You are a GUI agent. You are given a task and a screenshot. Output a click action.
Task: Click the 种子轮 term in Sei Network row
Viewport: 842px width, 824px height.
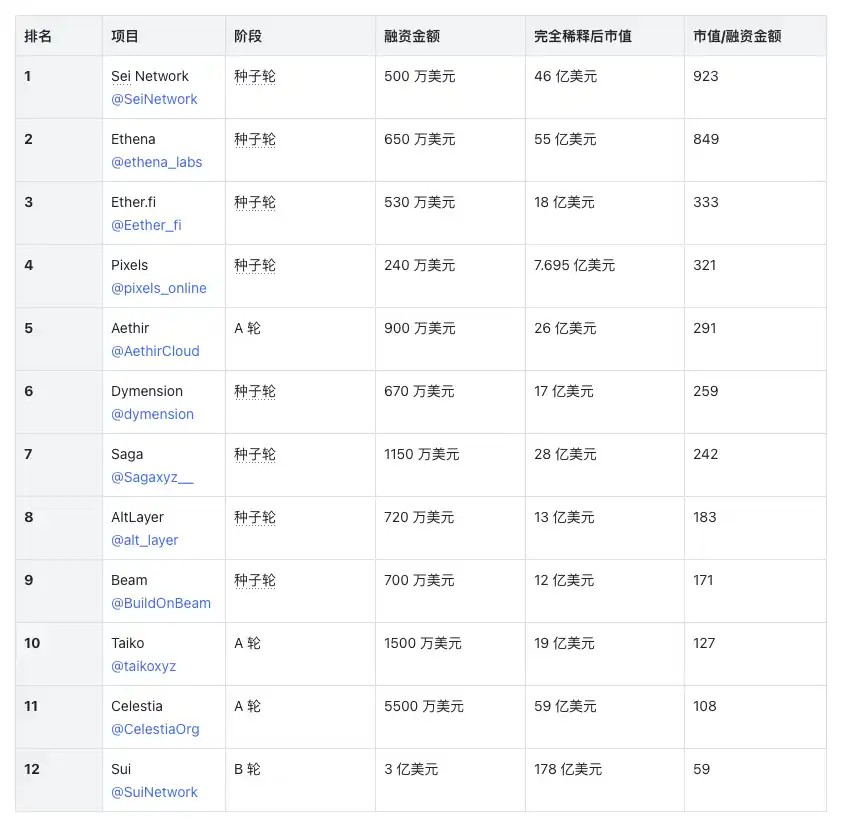(x=254, y=76)
